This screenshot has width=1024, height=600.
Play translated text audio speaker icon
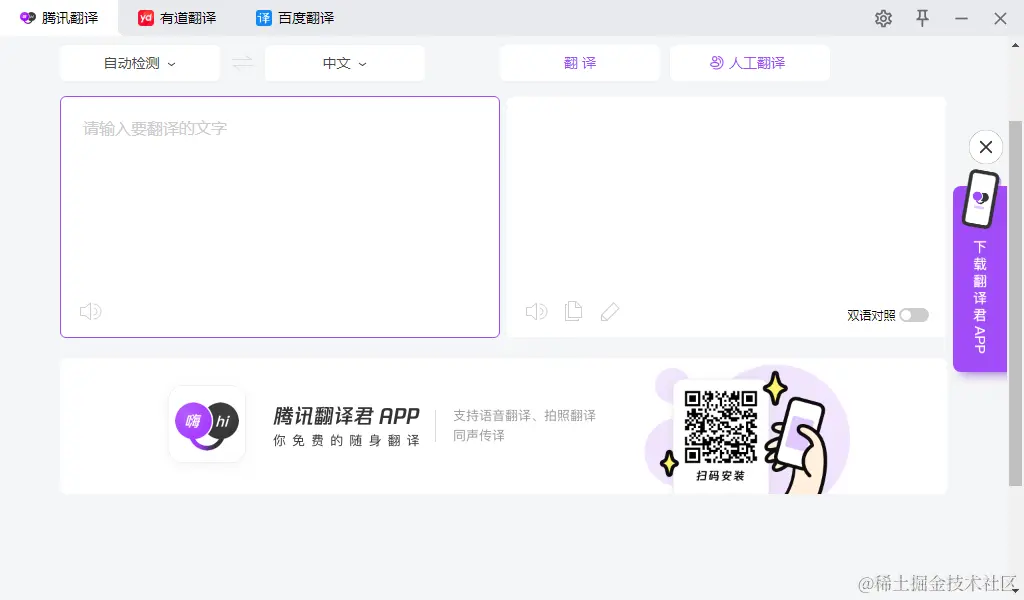536,311
